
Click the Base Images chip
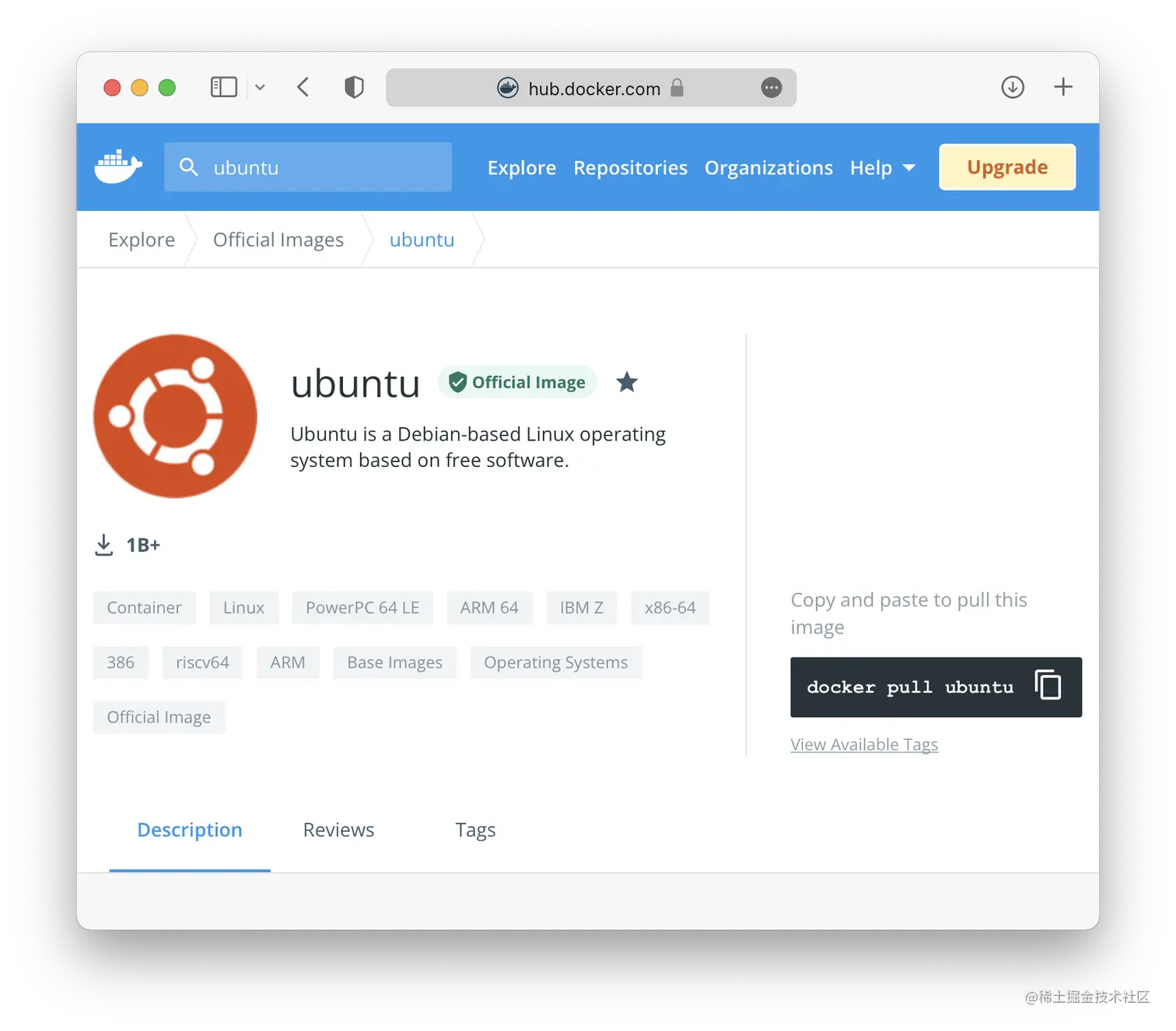[x=394, y=662]
